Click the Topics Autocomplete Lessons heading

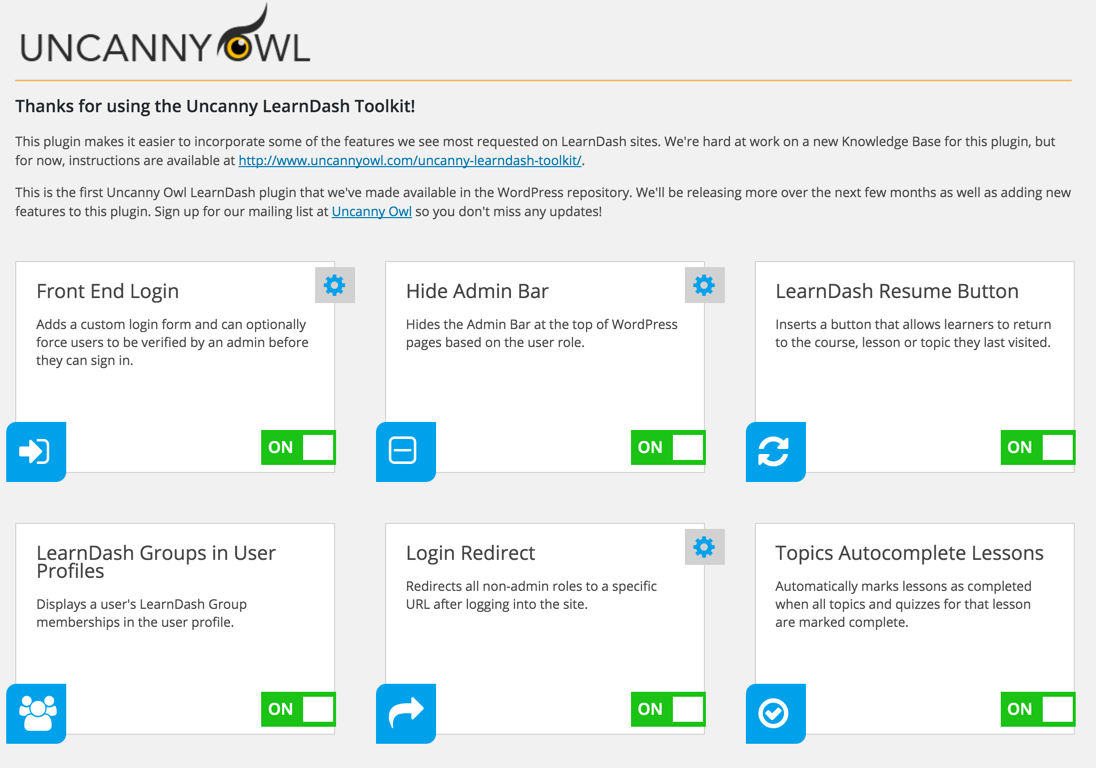point(909,553)
